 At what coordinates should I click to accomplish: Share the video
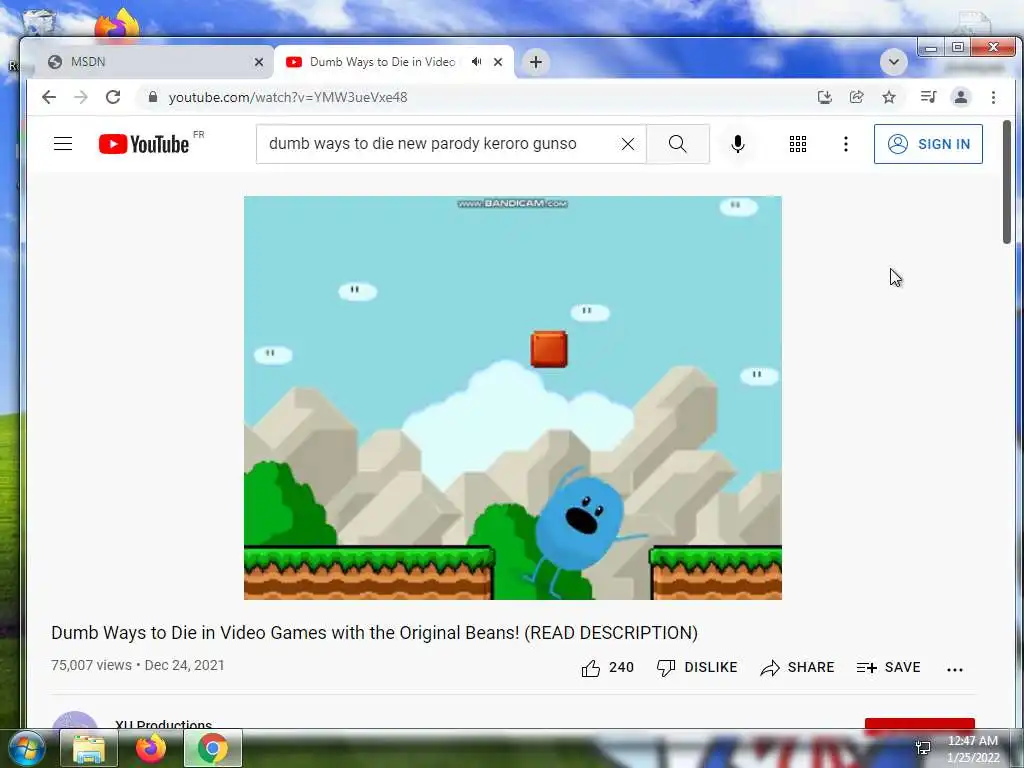pos(797,667)
